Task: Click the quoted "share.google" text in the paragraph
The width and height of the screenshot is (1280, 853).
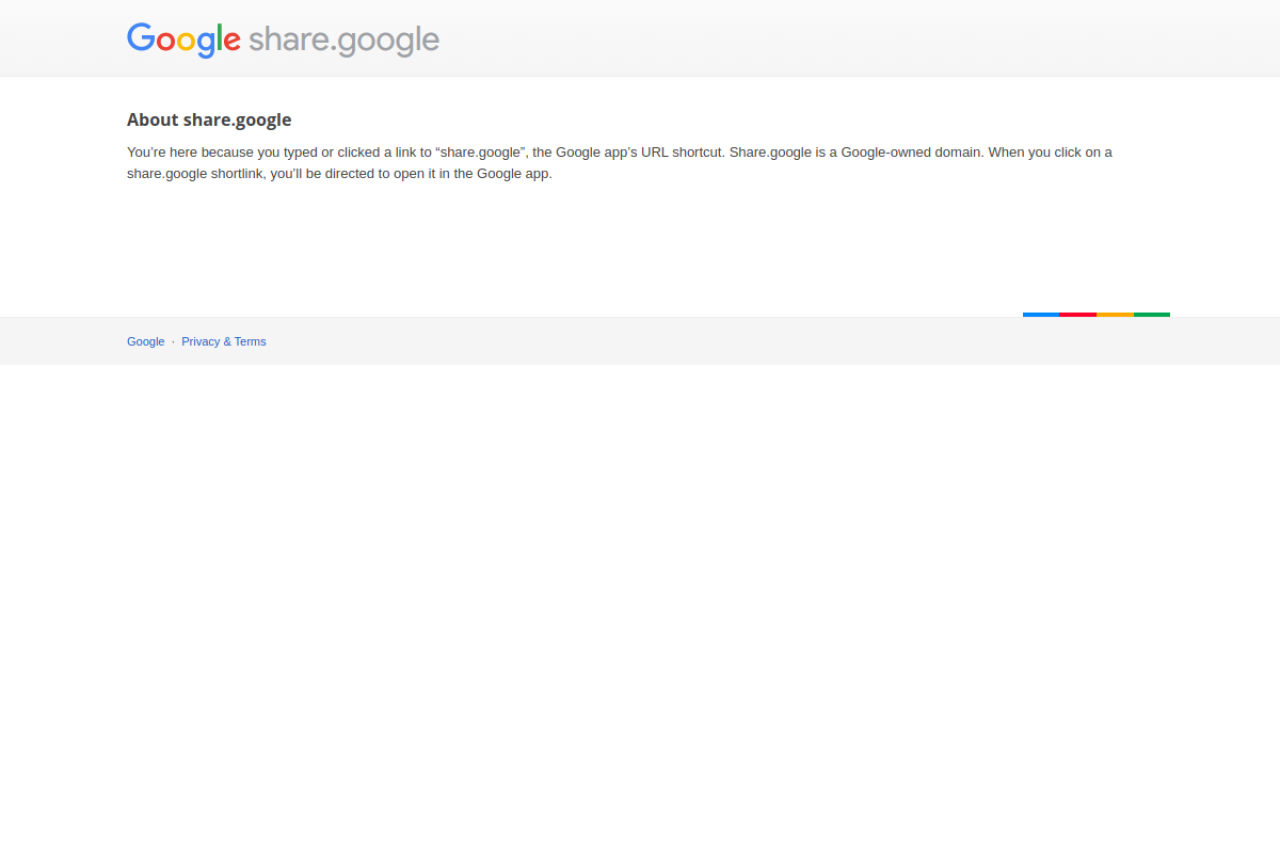Action: (481, 153)
